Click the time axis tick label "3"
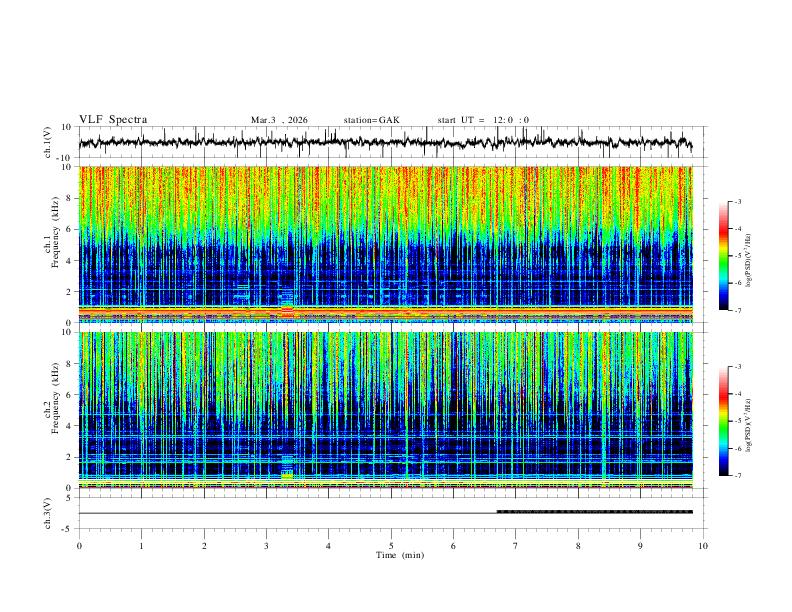 [x=266, y=546]
